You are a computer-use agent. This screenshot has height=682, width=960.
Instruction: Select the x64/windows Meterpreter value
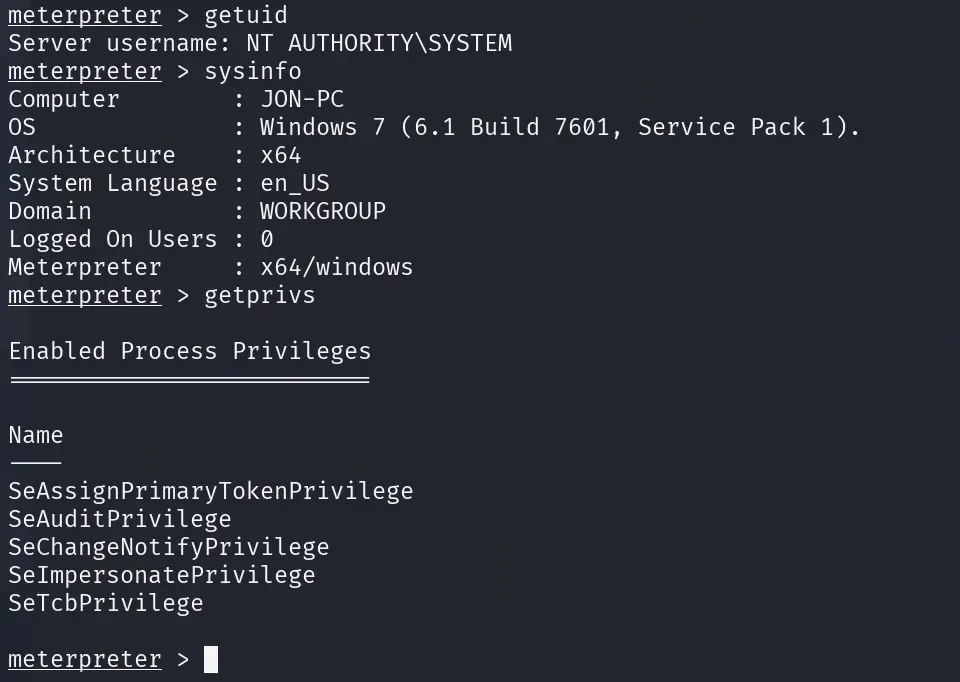click(x=336, y=268)
